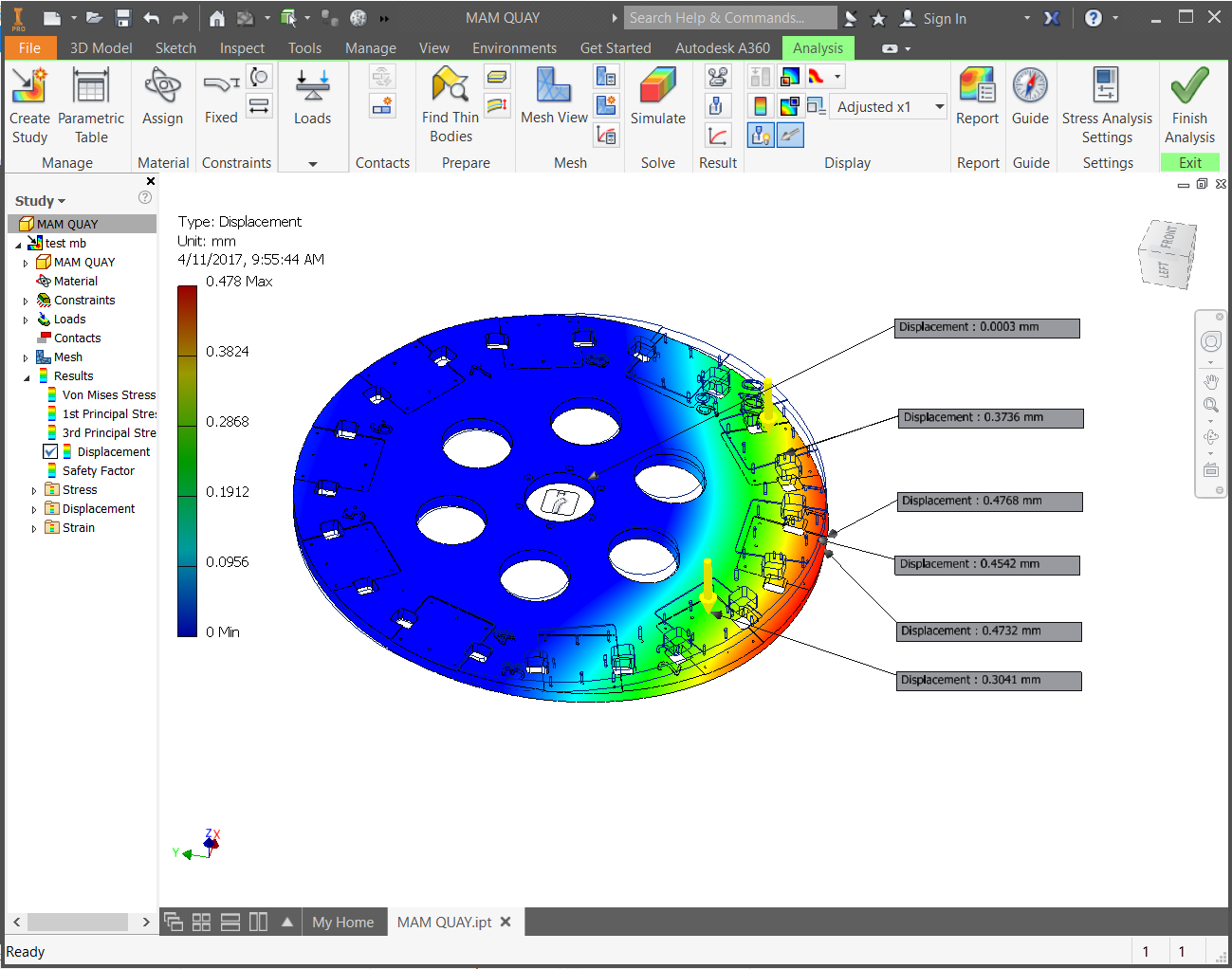Open the MAM QUAY.ipt document tab

click(444, 923)
